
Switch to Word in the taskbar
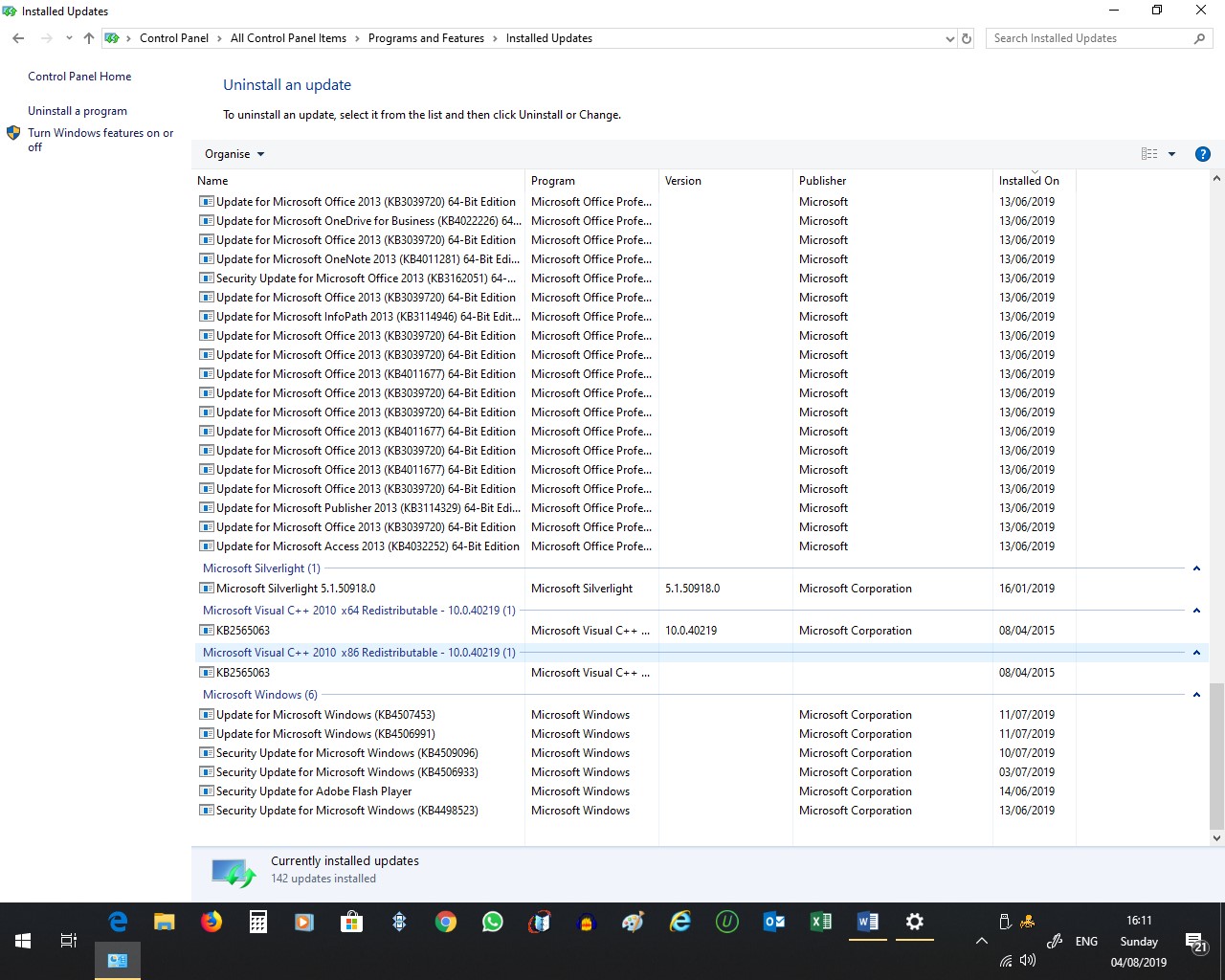tap(868, 922)
